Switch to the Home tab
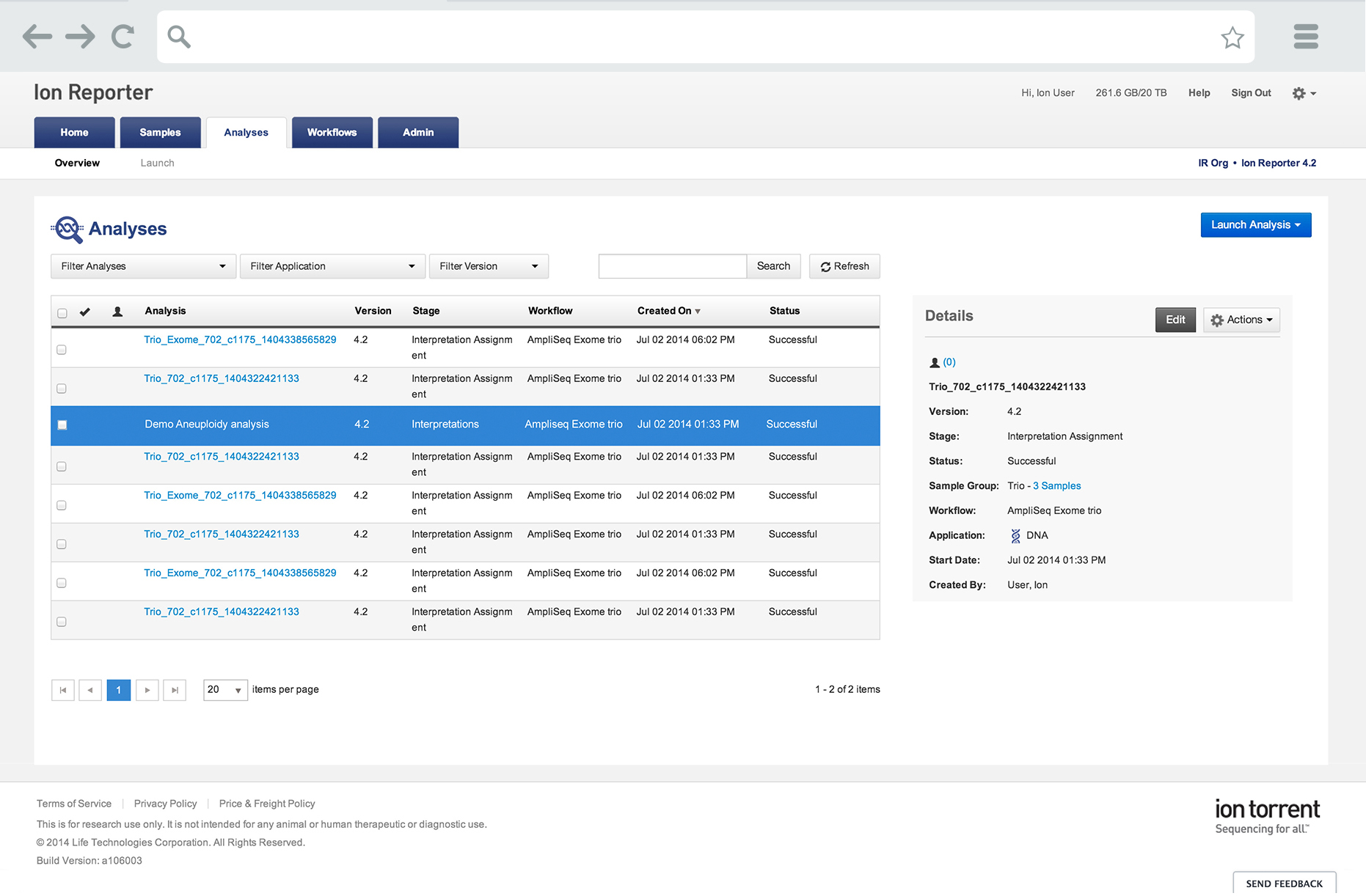This screenshot has width=1366, height=896. pyautogui.click(x=74, y=133)
